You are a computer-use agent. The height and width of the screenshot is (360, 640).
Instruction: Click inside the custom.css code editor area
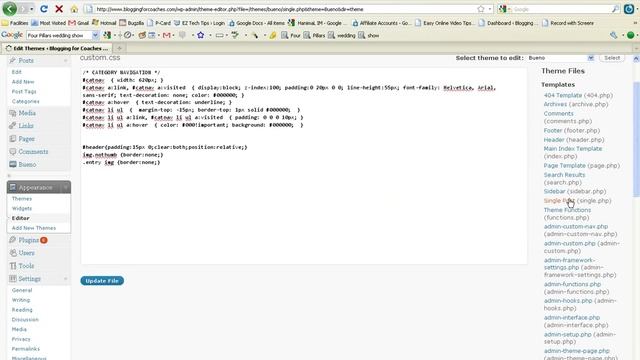click(x=304, y=166)
